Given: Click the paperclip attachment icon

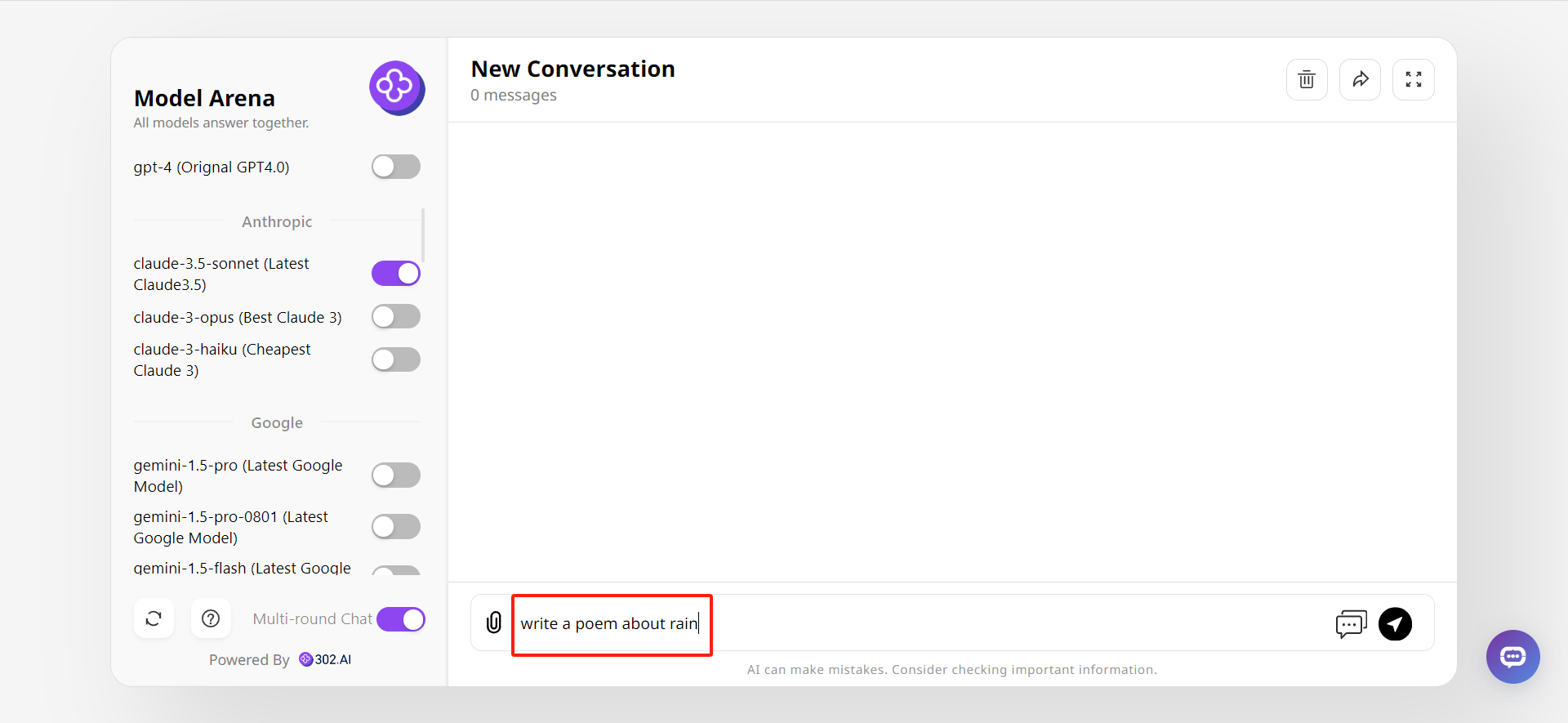Looking at the screenshot, I should [x=494, y=623].
